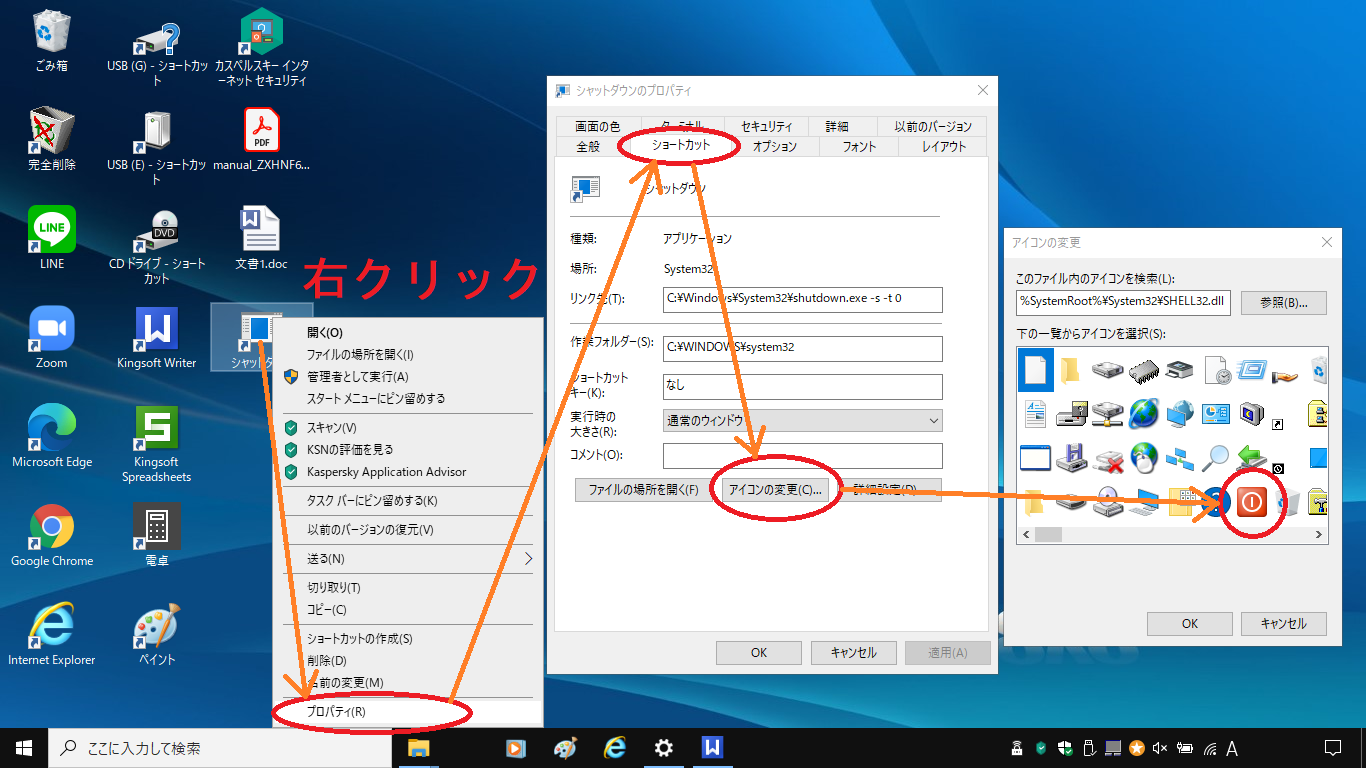This screenshot has width=1366, height=768.
Task: Pick the memory chip icon in the icon list
Action: [x=1143, y=370]
